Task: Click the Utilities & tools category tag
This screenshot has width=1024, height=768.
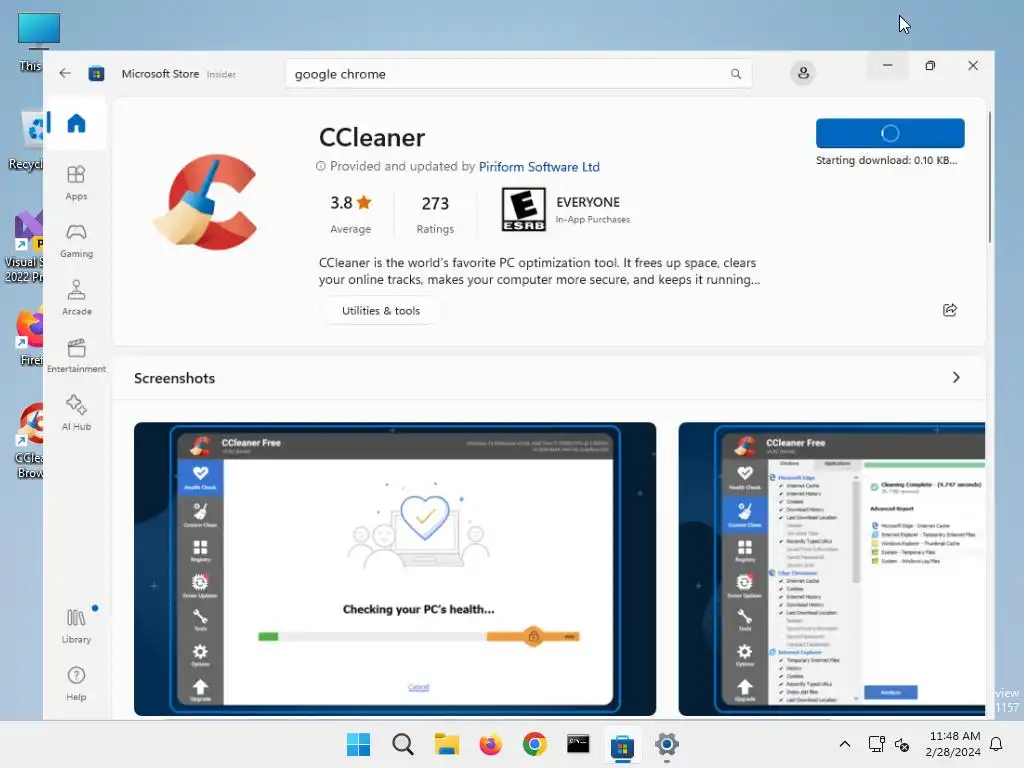Action: click(x=381, y=311)
